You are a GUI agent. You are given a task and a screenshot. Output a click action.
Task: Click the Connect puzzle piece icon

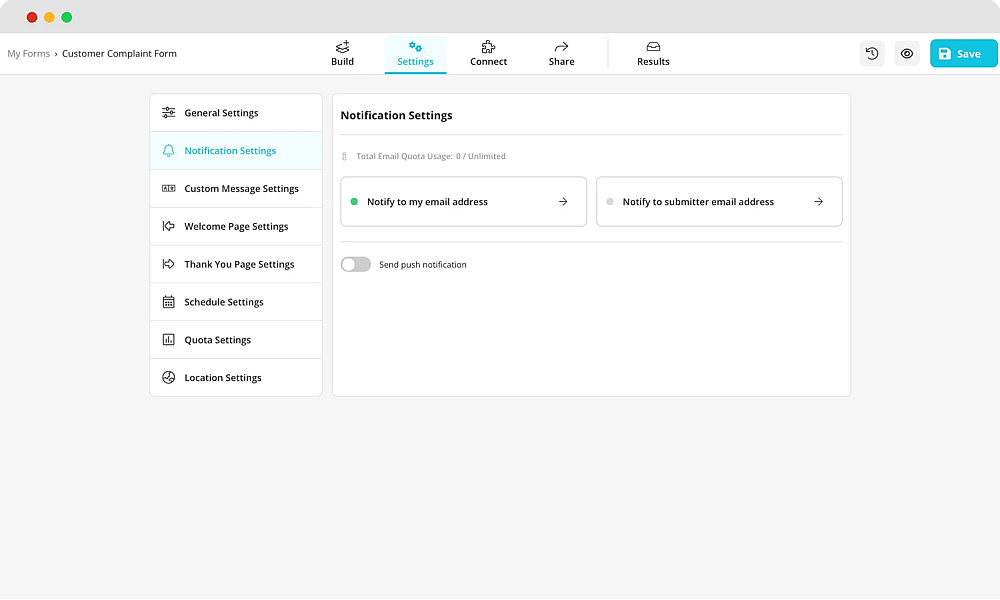click(489, 47)
